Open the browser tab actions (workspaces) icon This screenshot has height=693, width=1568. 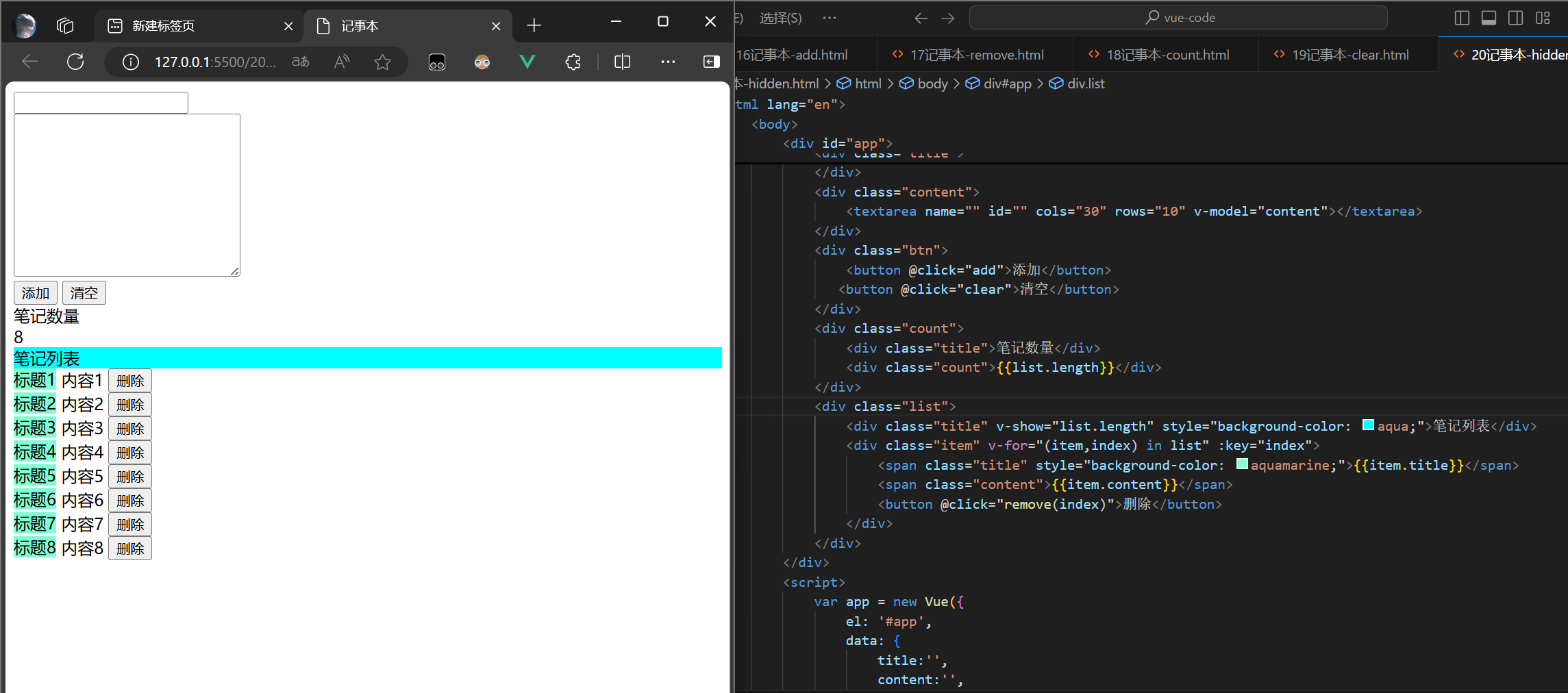point(65,25)
